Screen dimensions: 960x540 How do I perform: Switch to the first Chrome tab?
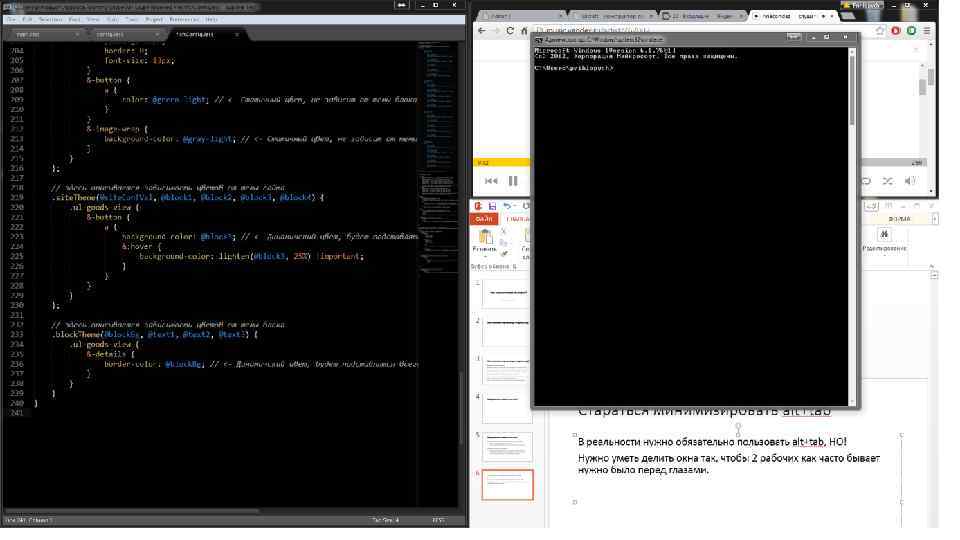point(520,15)
